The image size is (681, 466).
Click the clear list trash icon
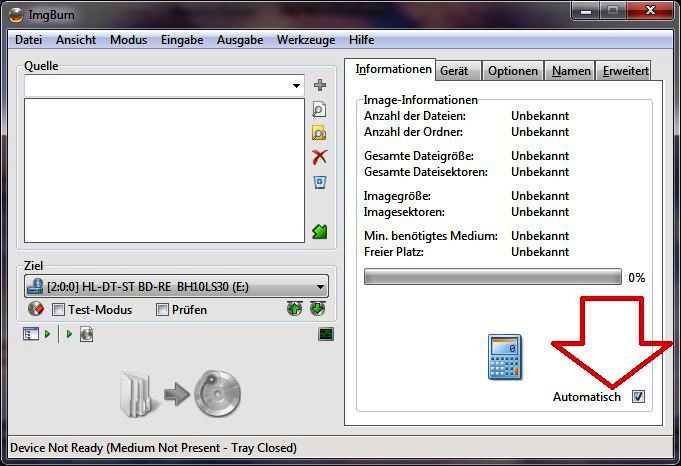click(x=320, y=182)
